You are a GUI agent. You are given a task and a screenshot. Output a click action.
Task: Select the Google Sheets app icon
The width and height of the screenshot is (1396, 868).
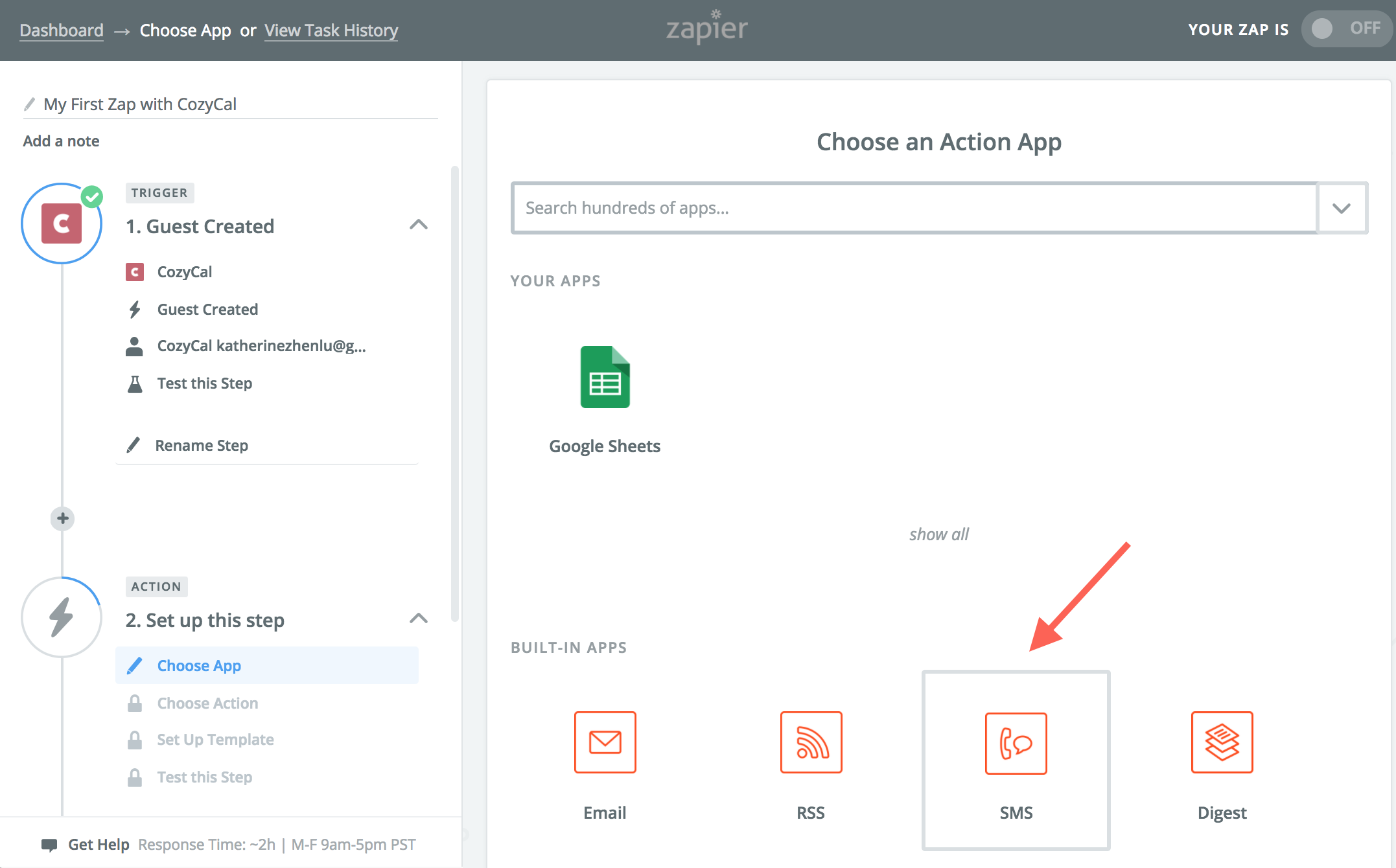point(605,378)
